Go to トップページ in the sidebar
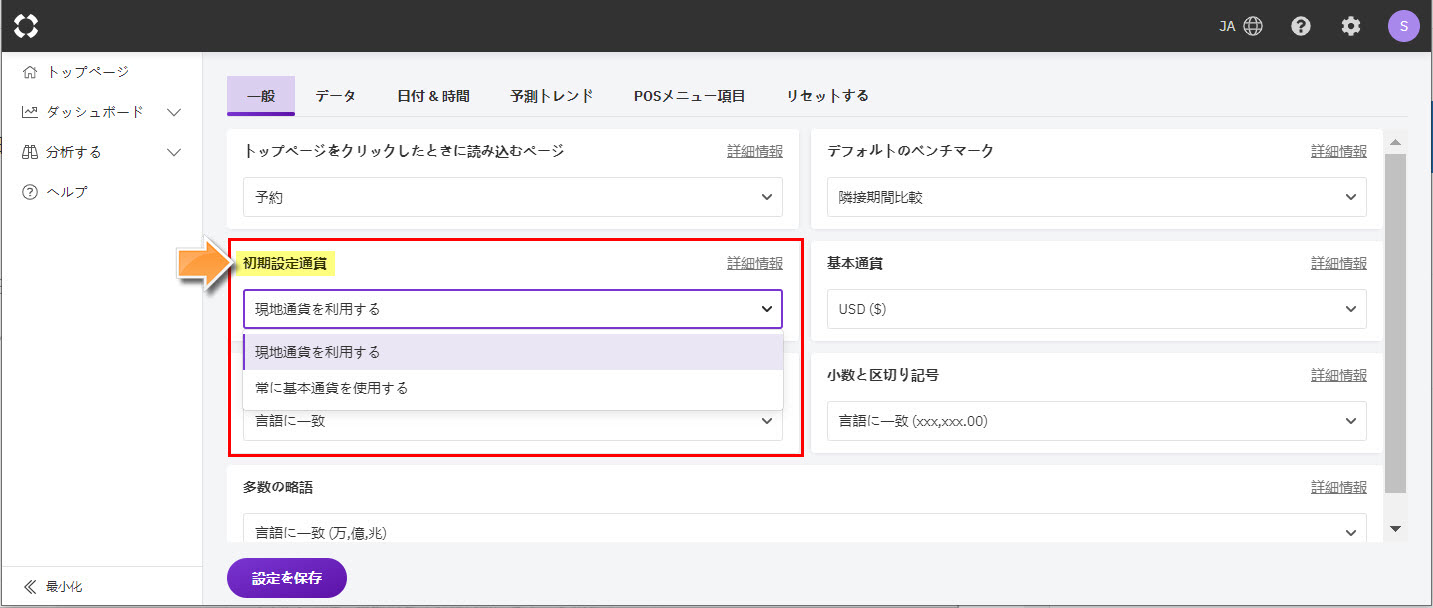Screen dimensions: 1433x608 pos(88,72)
